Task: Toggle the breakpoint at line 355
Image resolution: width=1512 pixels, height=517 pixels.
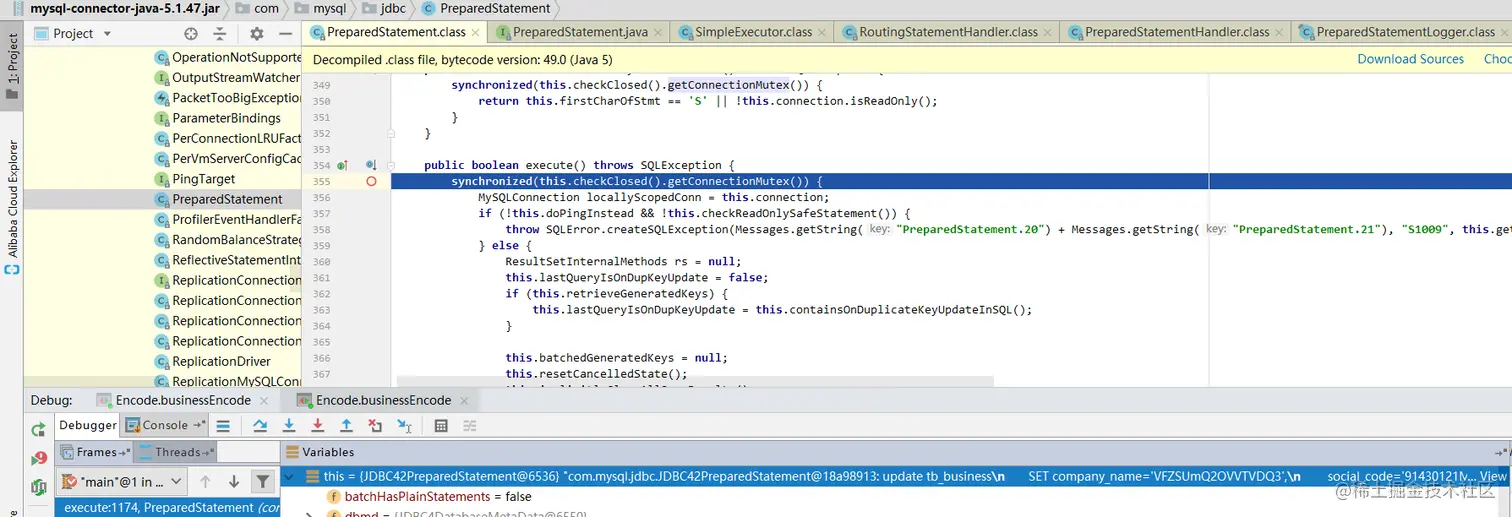Action: tap(371, 181)
